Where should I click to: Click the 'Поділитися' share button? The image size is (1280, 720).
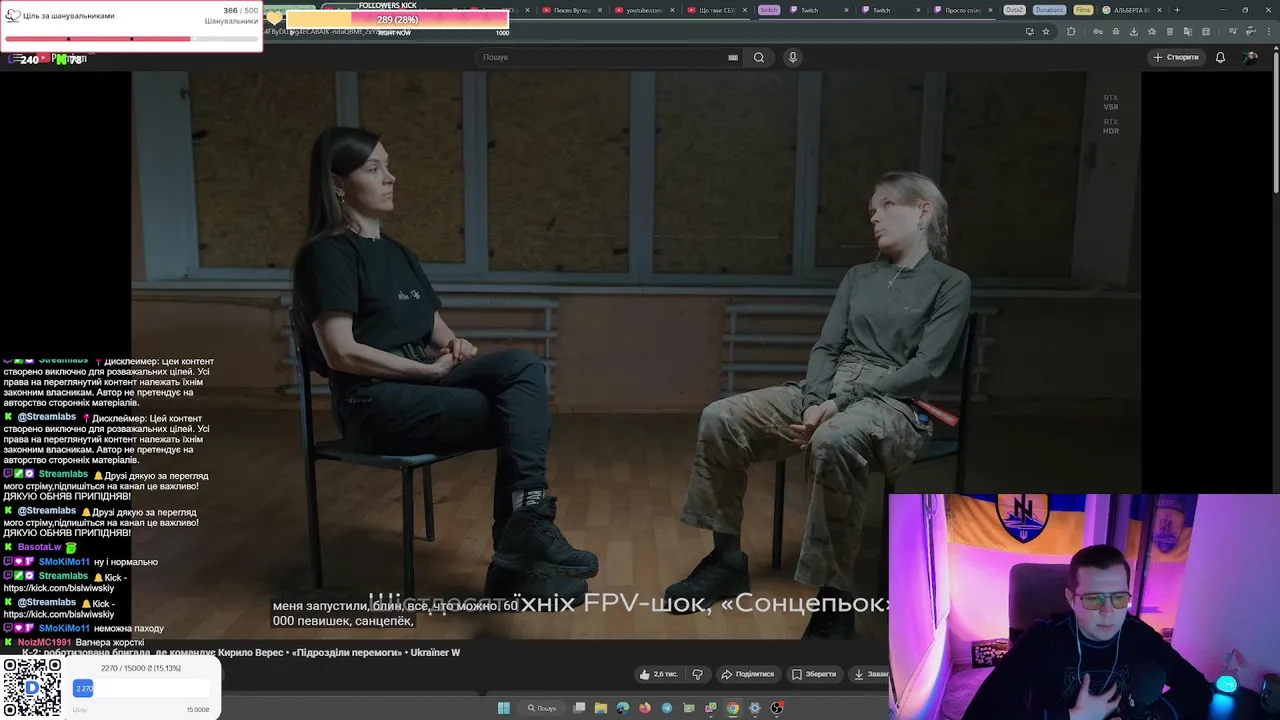748,674
